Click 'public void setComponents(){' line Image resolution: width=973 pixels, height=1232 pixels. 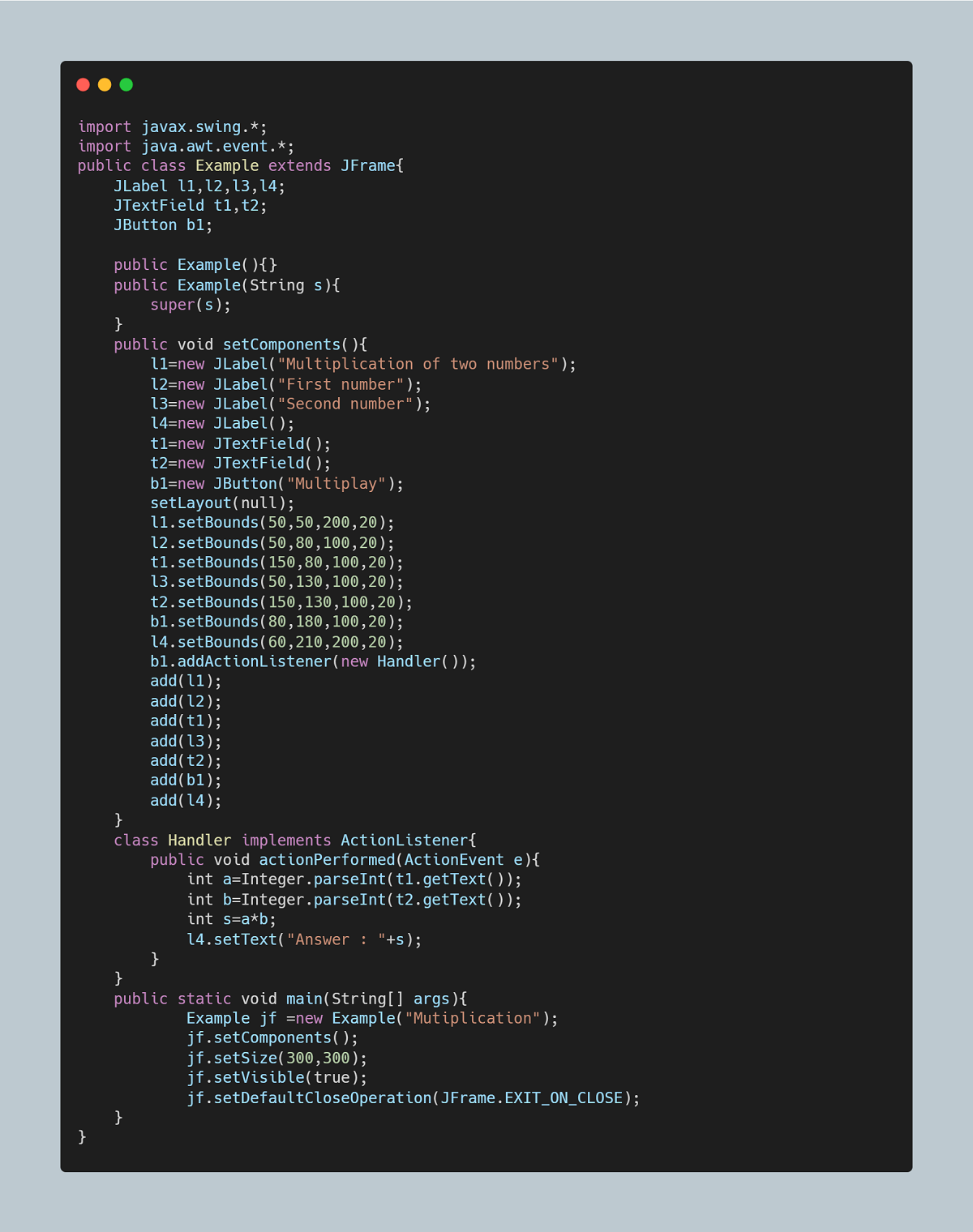coord(241,344)
